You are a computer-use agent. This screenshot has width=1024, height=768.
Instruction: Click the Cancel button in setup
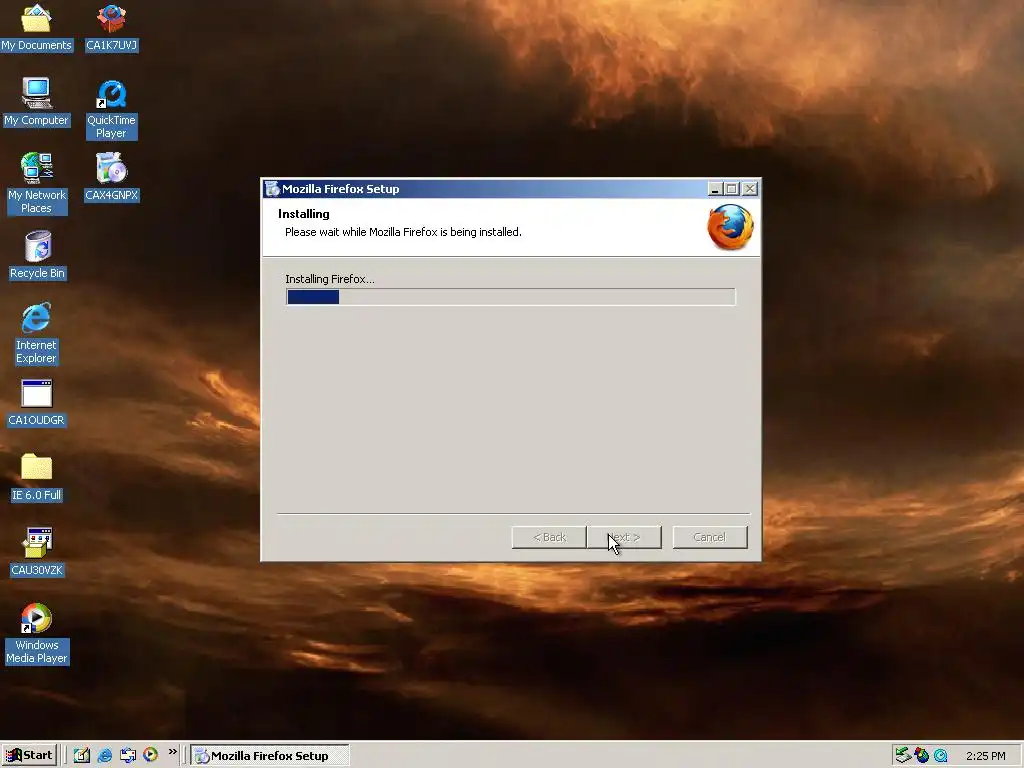(x=710, y=537)
